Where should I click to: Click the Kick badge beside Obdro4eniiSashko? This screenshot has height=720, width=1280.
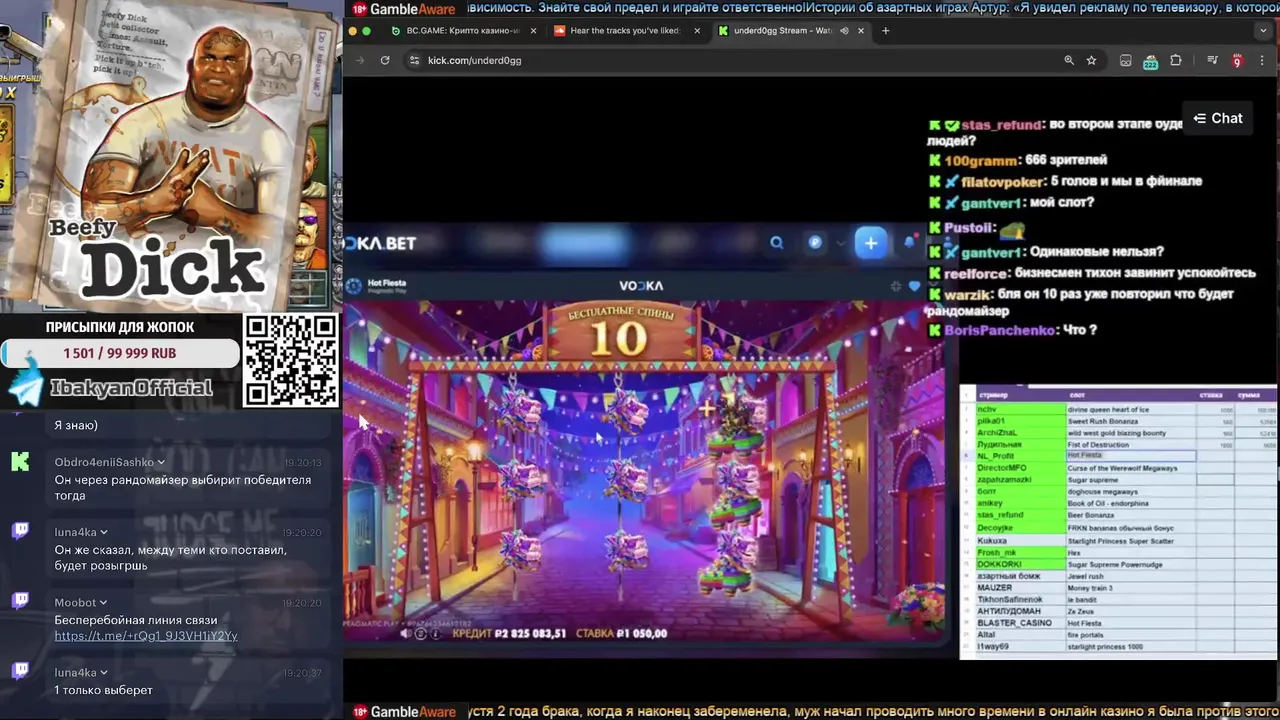click(x=20, y=461)
